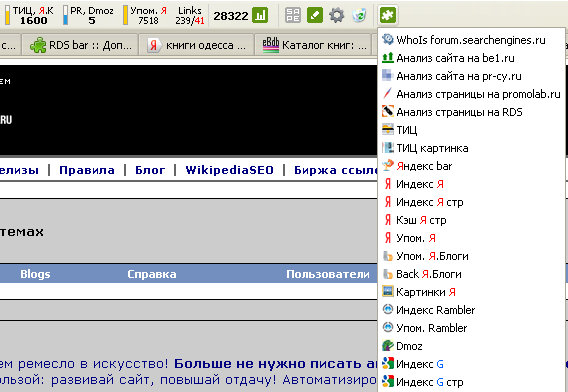Click the green bar chart icon beside 28322

point(260,15)
